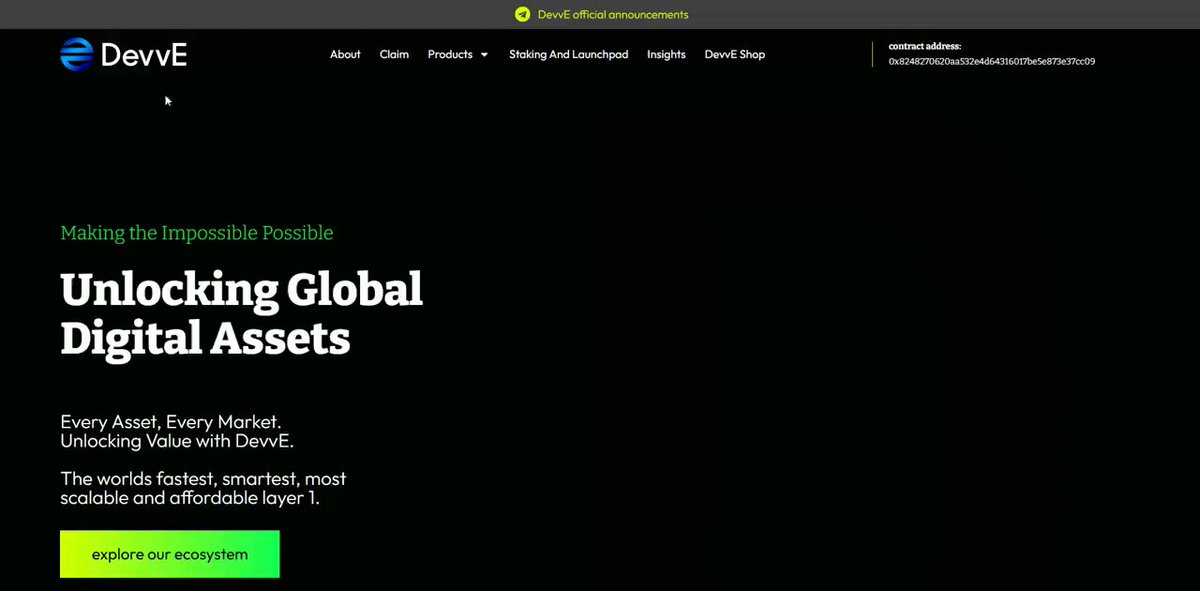Visit the DevvE Shop
This screenshot has height=591, width=1200.
(735, 54)
